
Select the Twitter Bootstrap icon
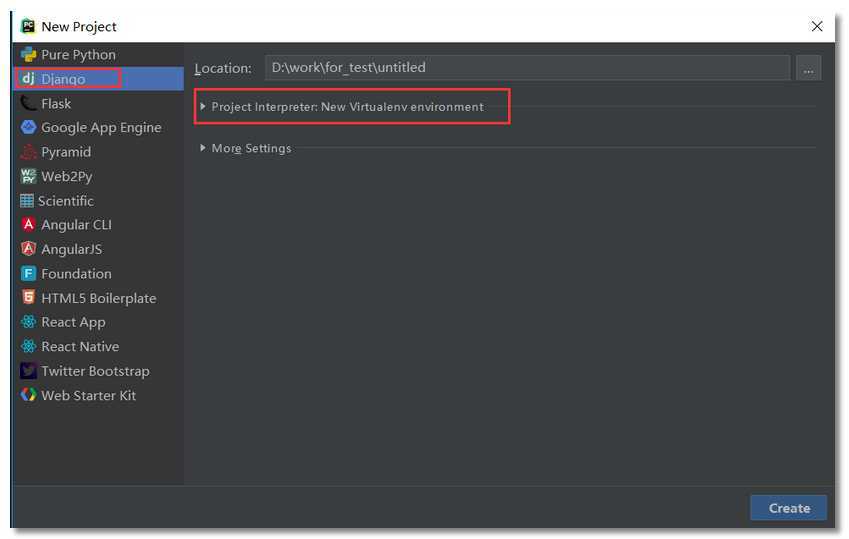(28, 371)
